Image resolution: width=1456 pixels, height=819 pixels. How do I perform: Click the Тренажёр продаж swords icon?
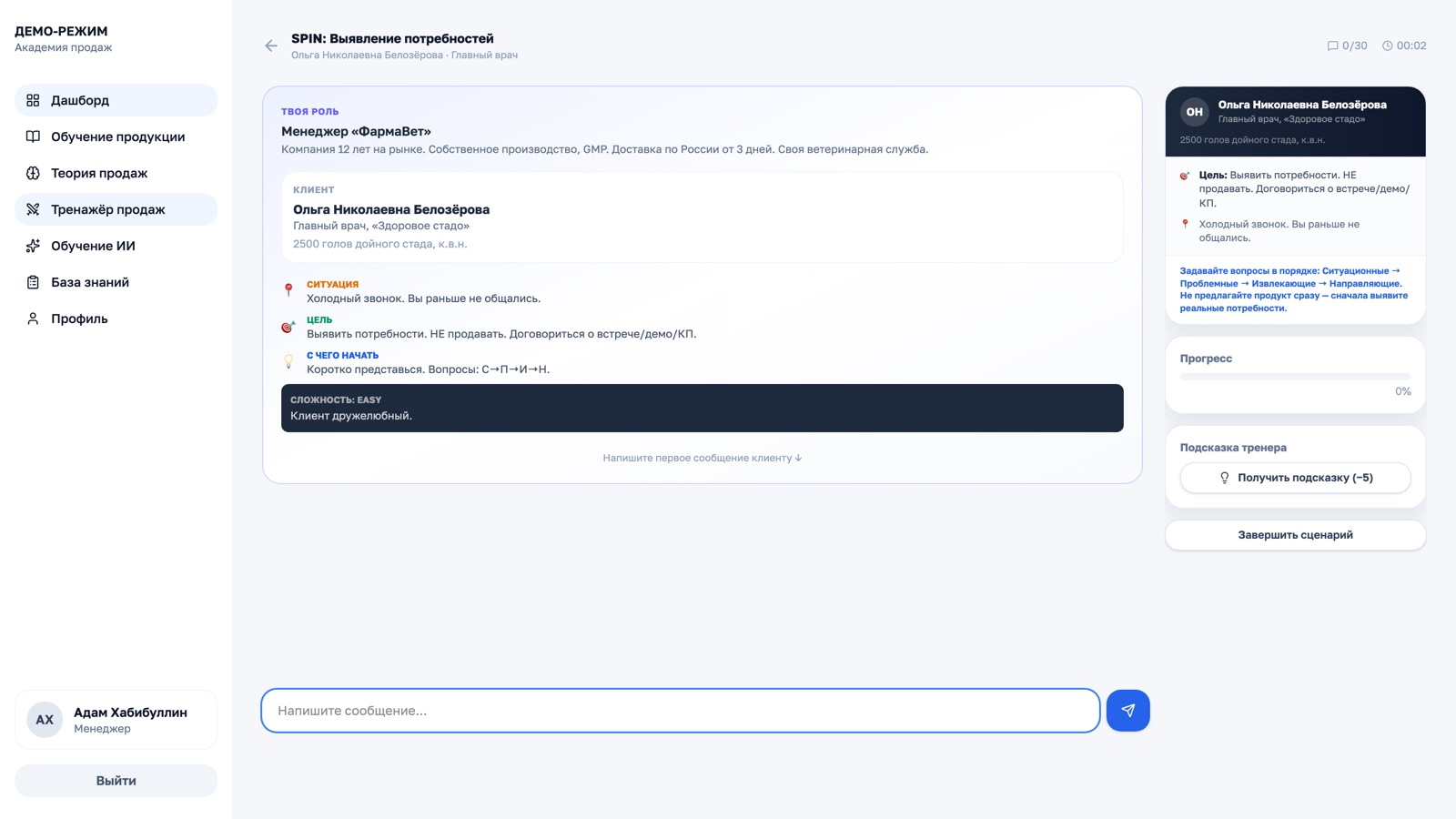click(x=33, y=209)
